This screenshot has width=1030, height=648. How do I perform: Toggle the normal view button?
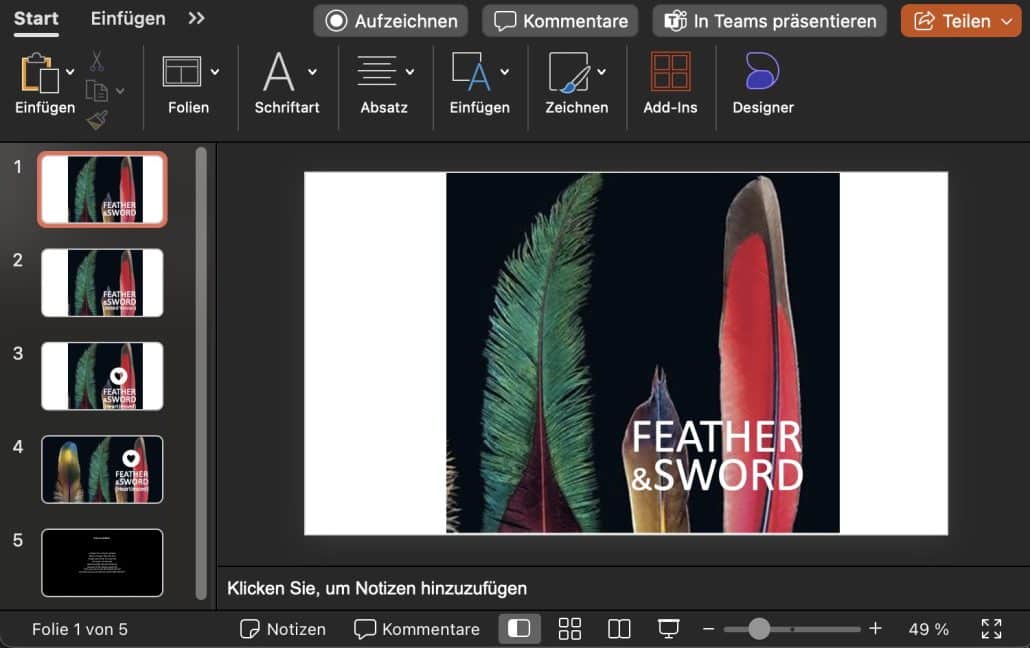[519, 629]
